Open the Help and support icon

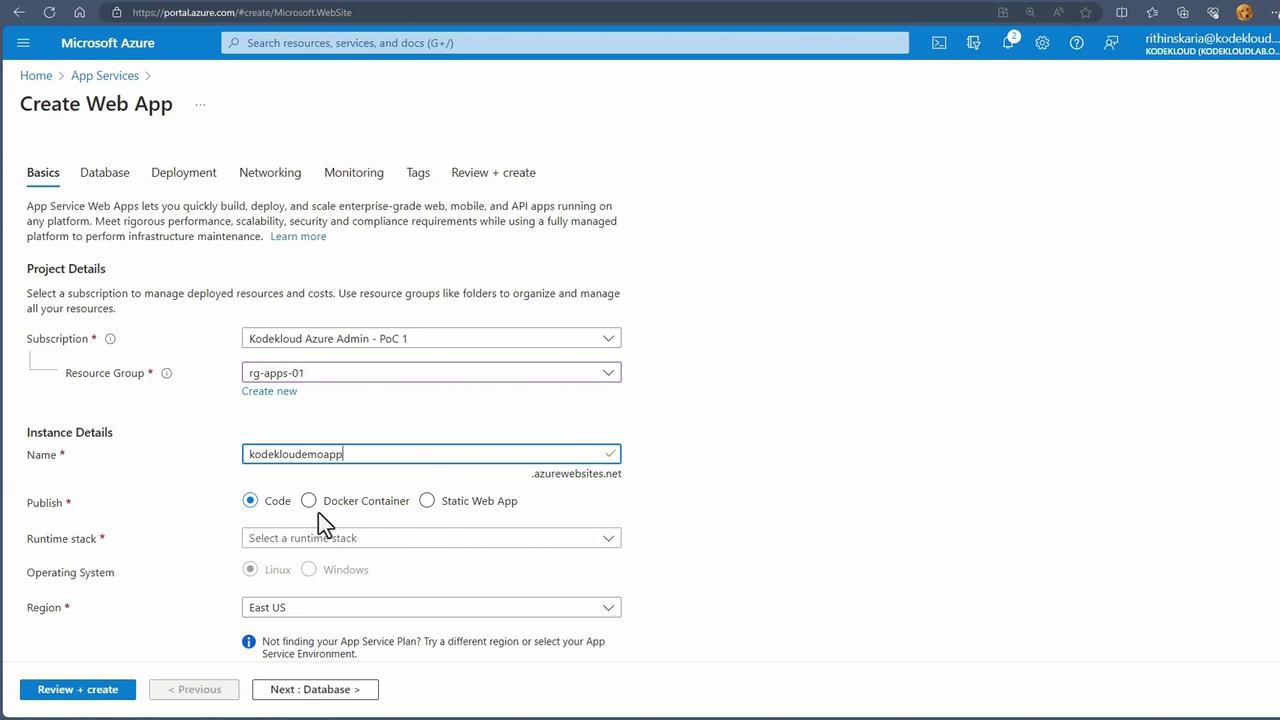1076,43
